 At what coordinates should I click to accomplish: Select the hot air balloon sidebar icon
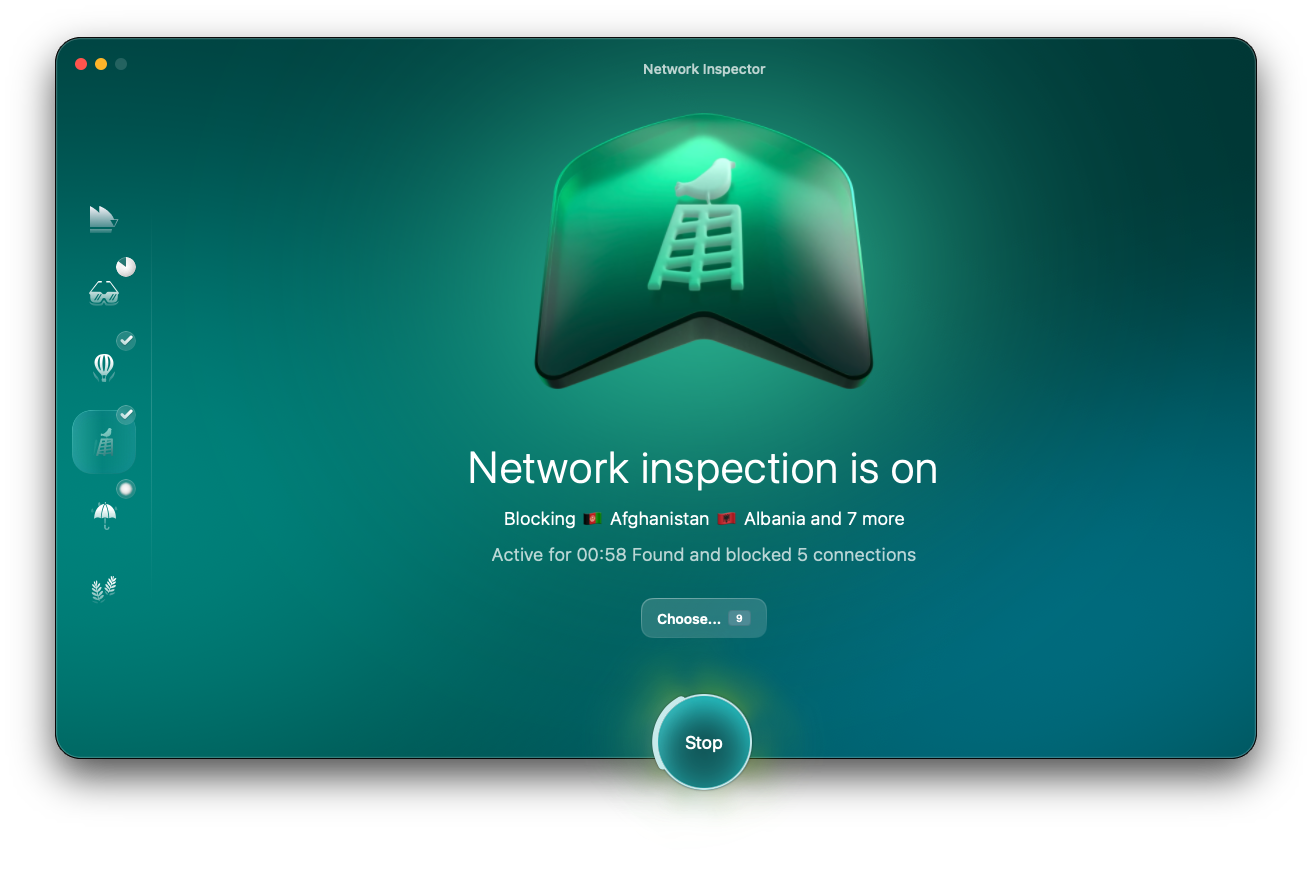(x=103, y=366)
